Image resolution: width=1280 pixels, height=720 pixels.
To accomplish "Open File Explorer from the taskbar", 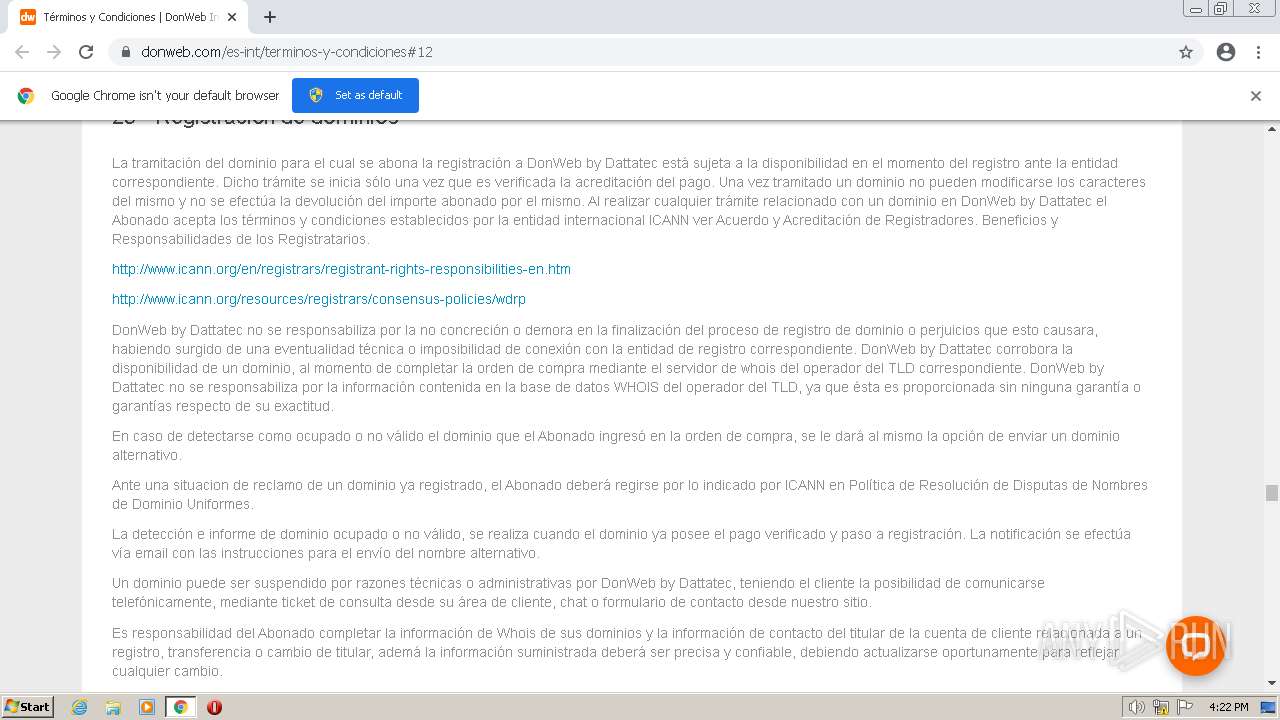I will [x=113, y=707].
